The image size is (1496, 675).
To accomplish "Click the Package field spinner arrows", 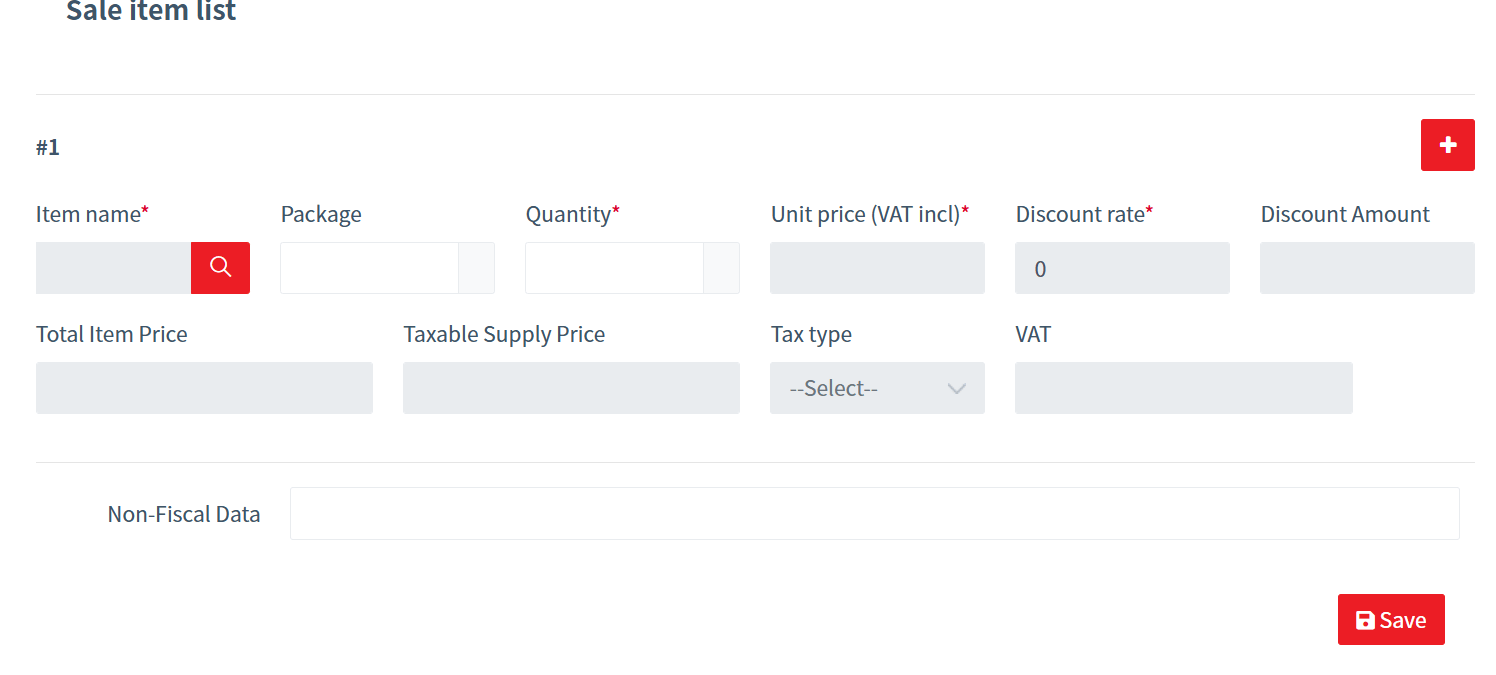I will tap(478, 268).
